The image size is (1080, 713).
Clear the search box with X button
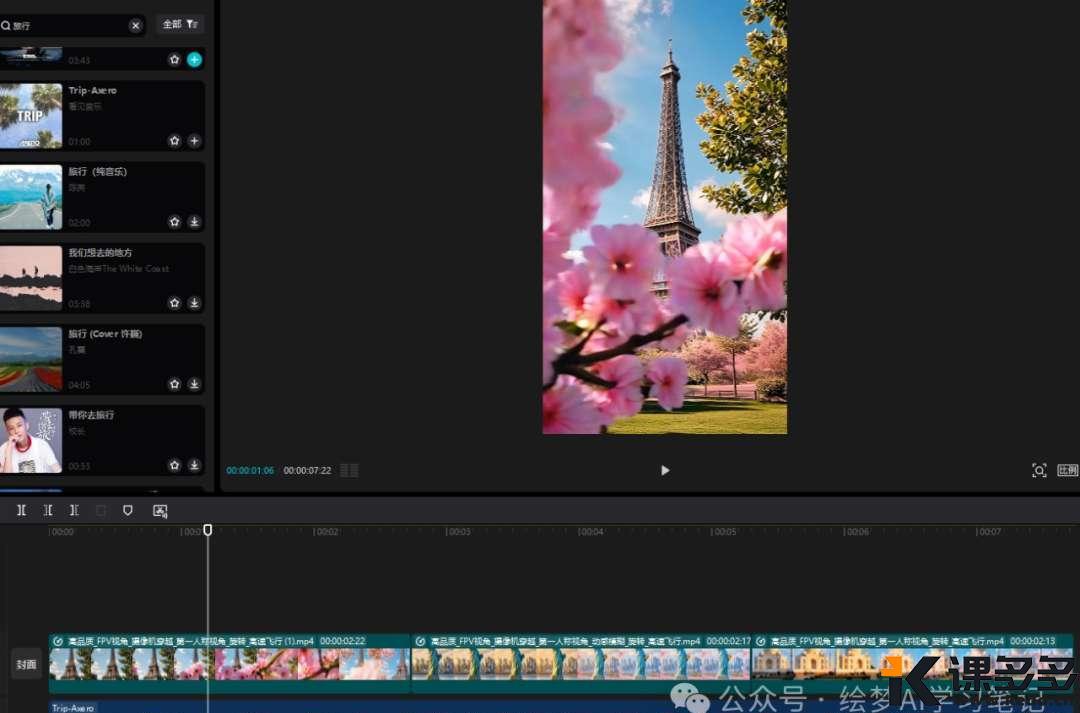click(x=135, y=25)
